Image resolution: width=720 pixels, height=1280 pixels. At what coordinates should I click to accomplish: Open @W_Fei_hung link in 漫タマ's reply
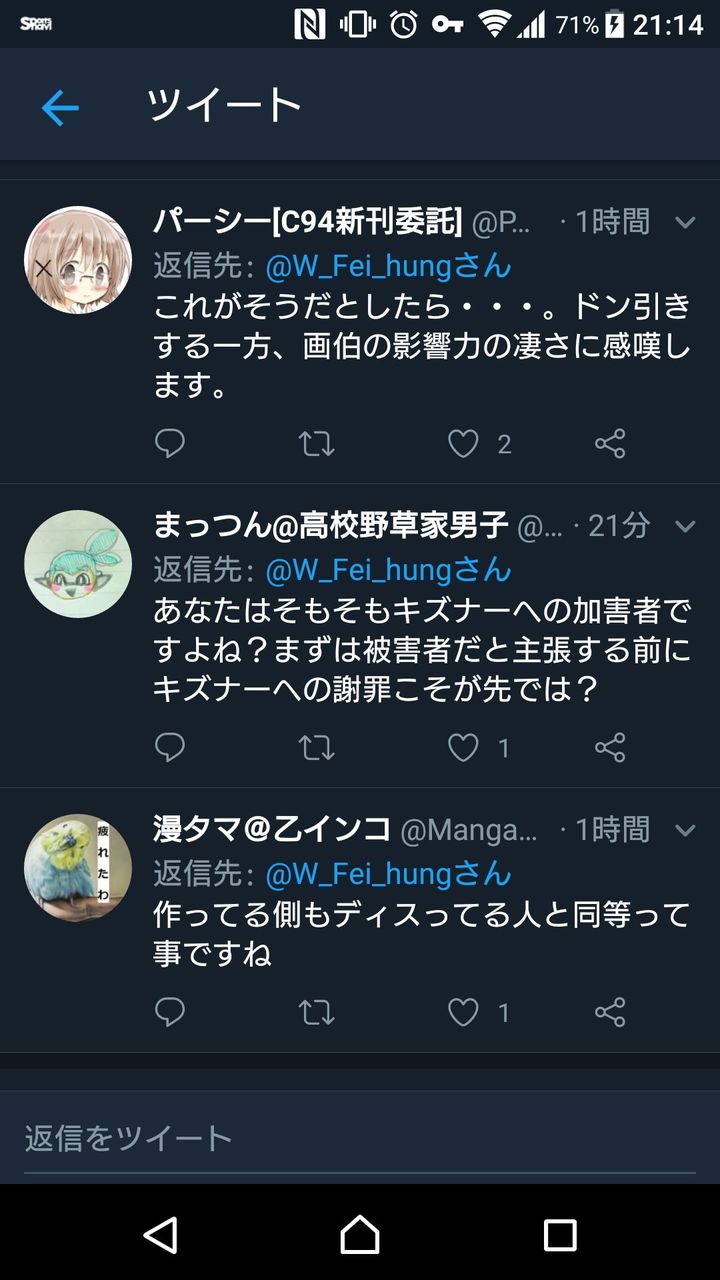[388, 873]
